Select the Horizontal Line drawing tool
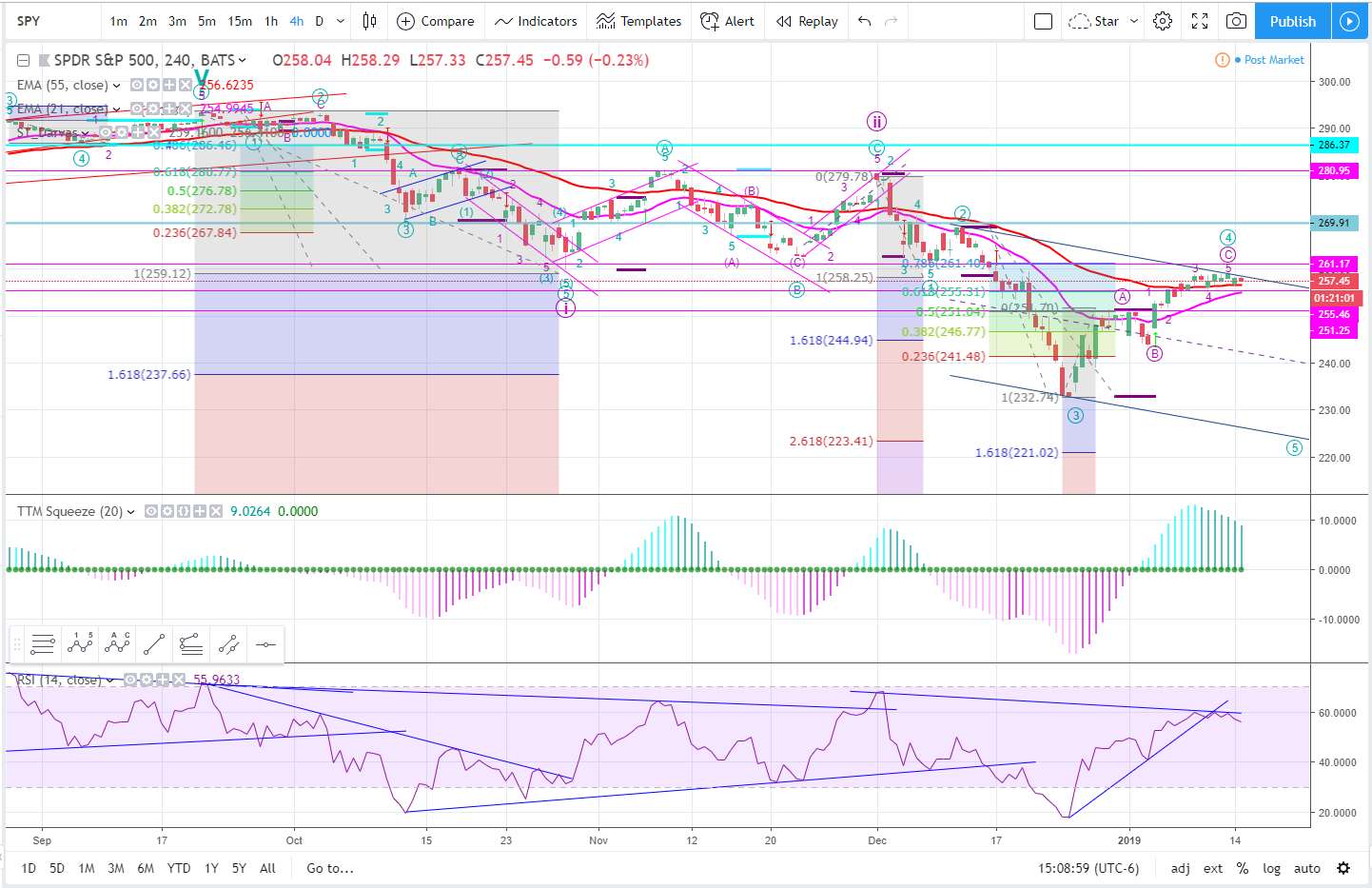 pyautogui.click(x=265, y=645)
